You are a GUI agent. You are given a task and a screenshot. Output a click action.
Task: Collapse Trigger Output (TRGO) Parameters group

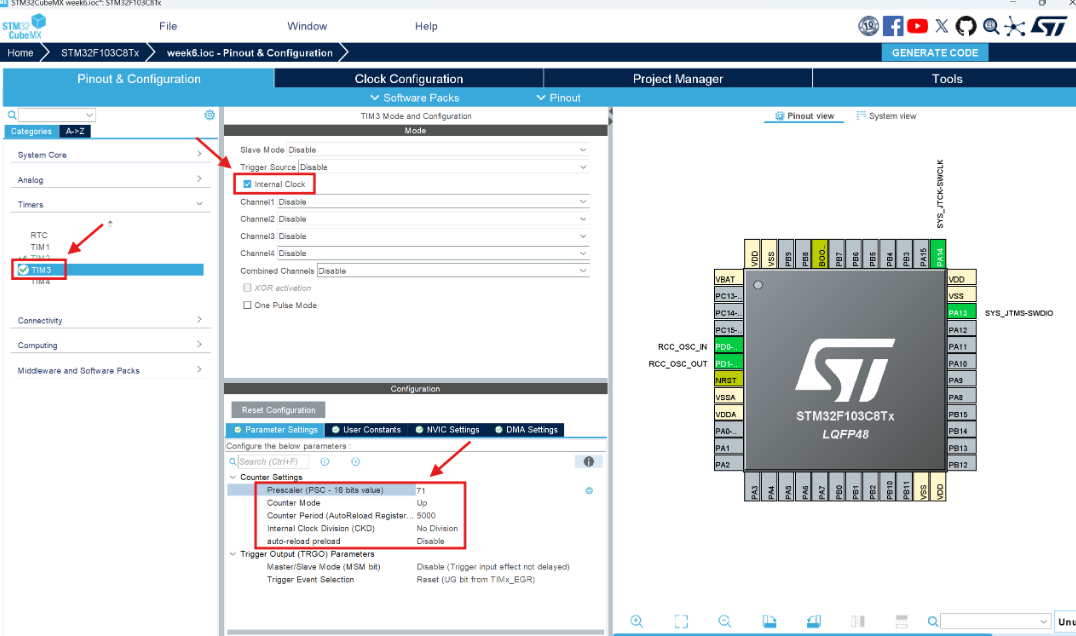click(233, 554)
